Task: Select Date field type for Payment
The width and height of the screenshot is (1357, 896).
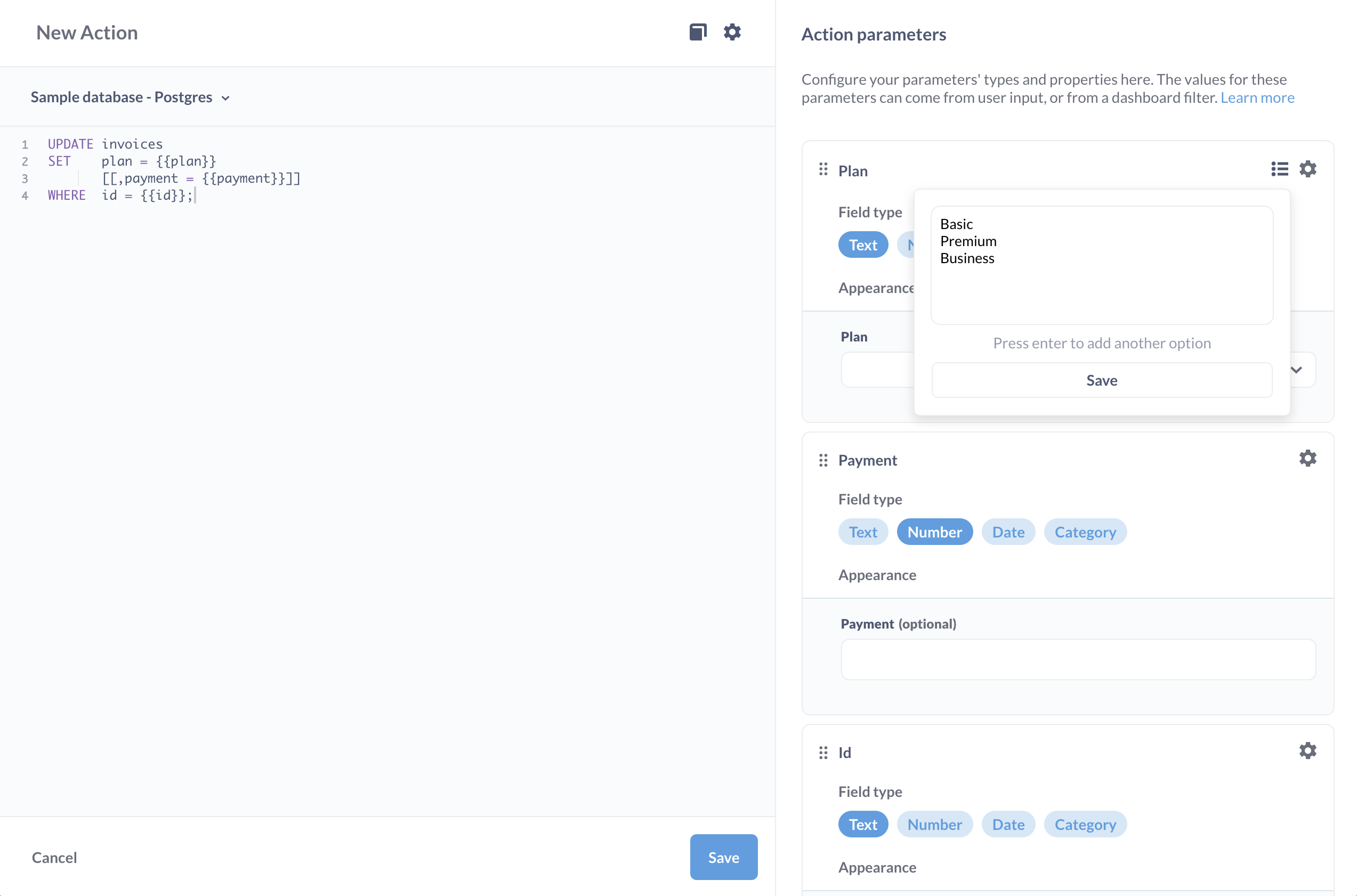Action: pos(1008,532)
